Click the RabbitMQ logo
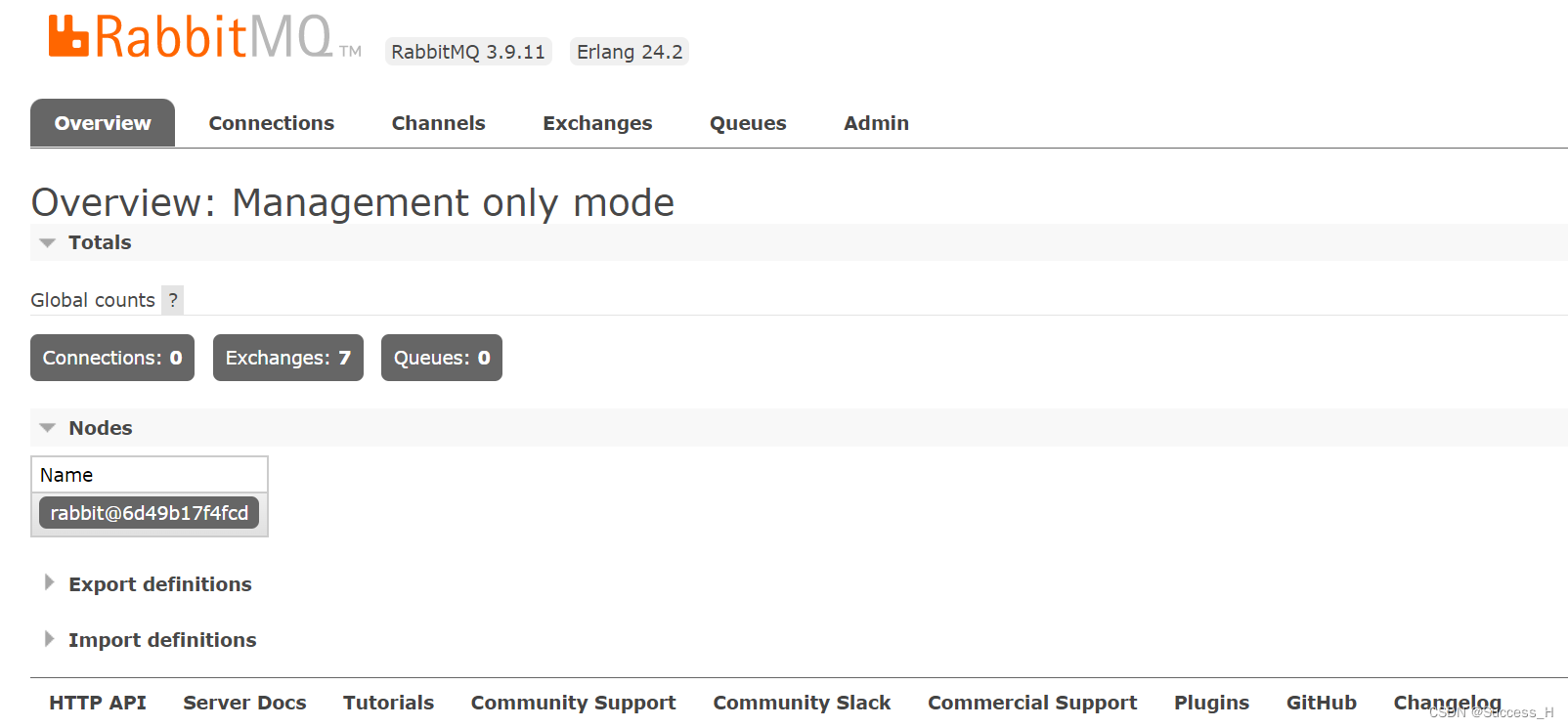 (x=204, y=37)
